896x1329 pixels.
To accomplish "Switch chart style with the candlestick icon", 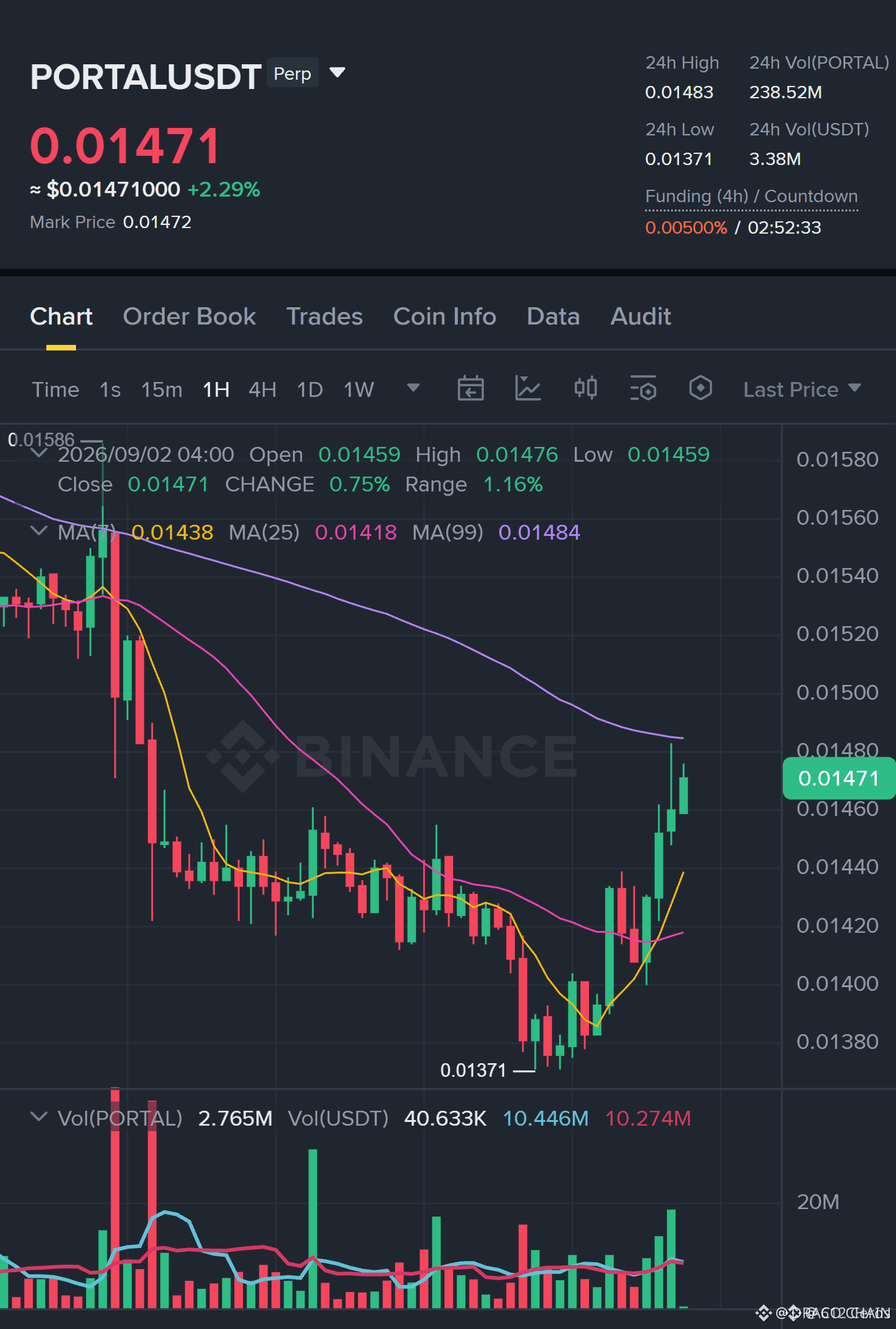I will 585,389.
